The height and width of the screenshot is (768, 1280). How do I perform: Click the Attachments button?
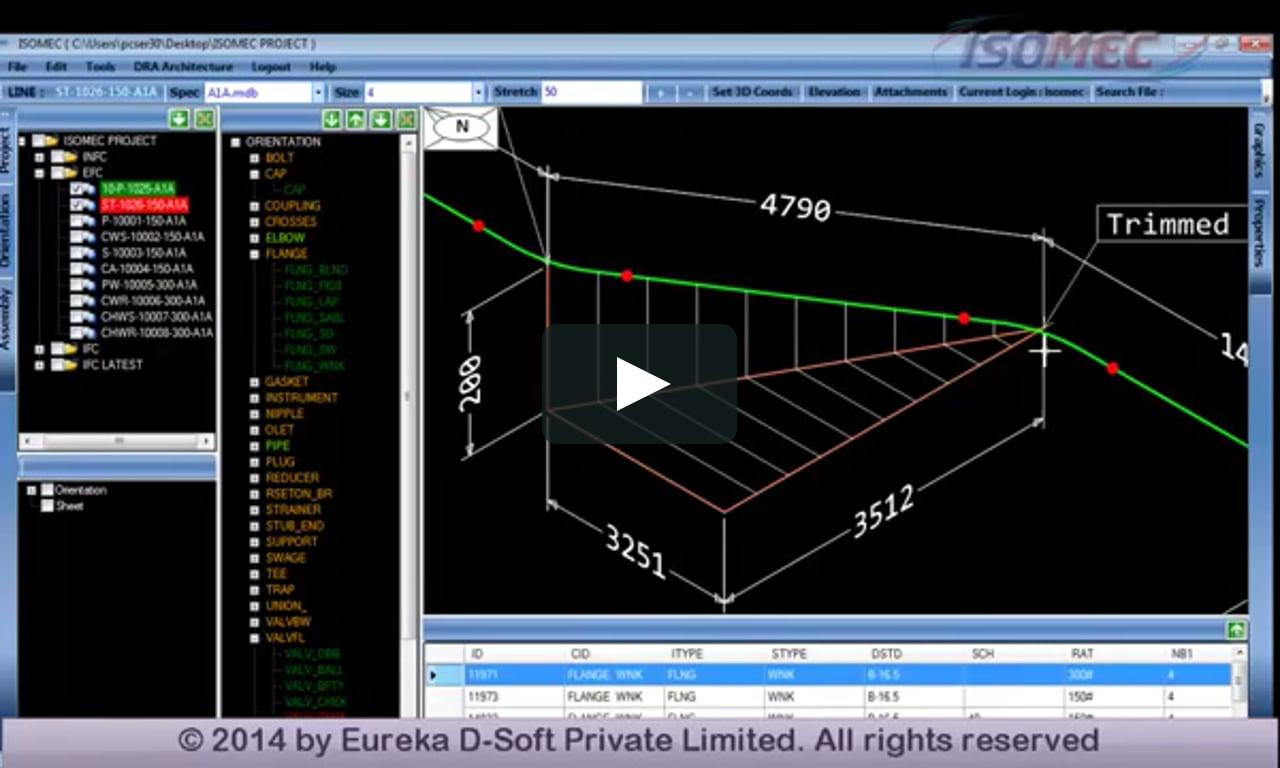(x=910, y=92)
